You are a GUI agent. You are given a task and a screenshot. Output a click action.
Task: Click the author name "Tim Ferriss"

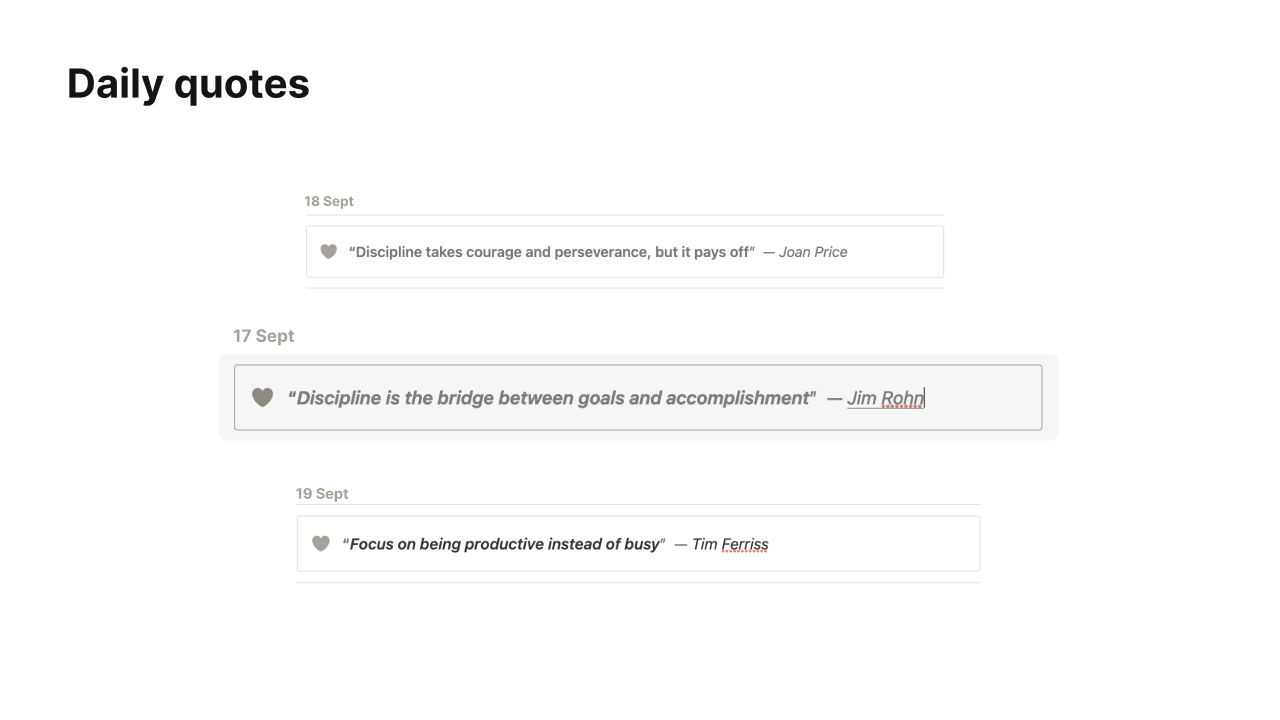point(730,544)
